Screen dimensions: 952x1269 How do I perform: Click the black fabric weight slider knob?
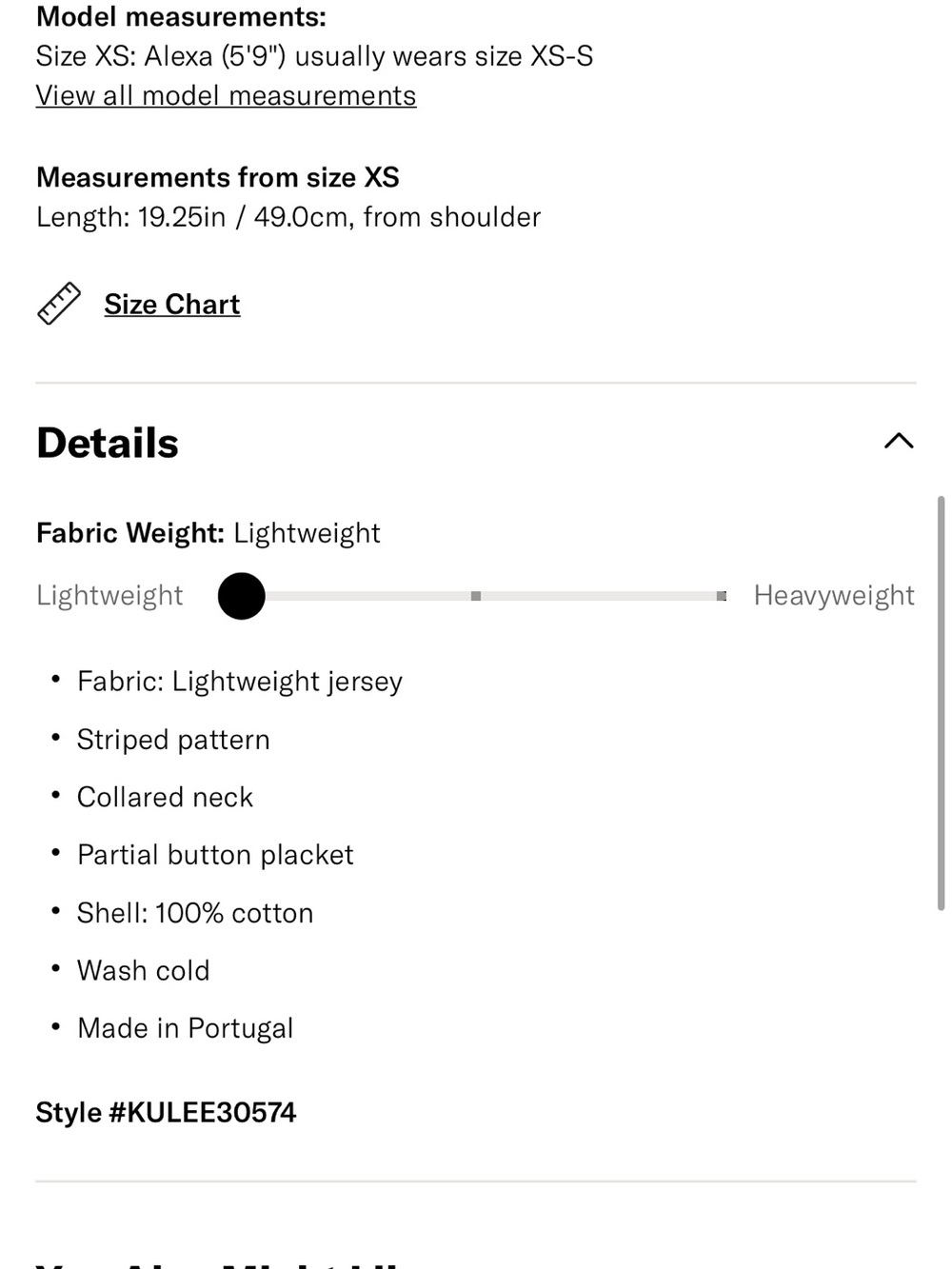point(242,596)
